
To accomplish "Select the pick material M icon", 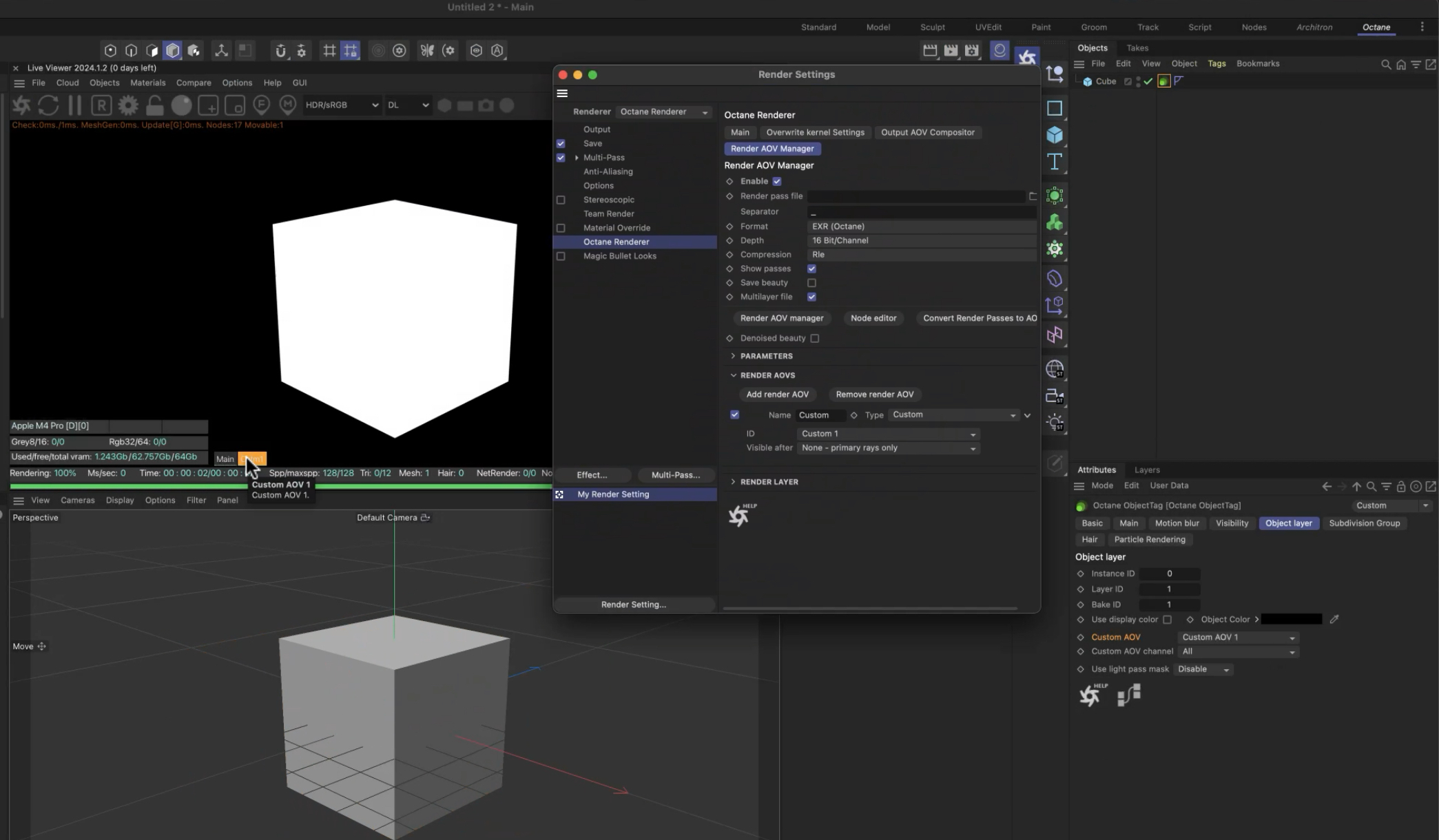I will (288, 105).
